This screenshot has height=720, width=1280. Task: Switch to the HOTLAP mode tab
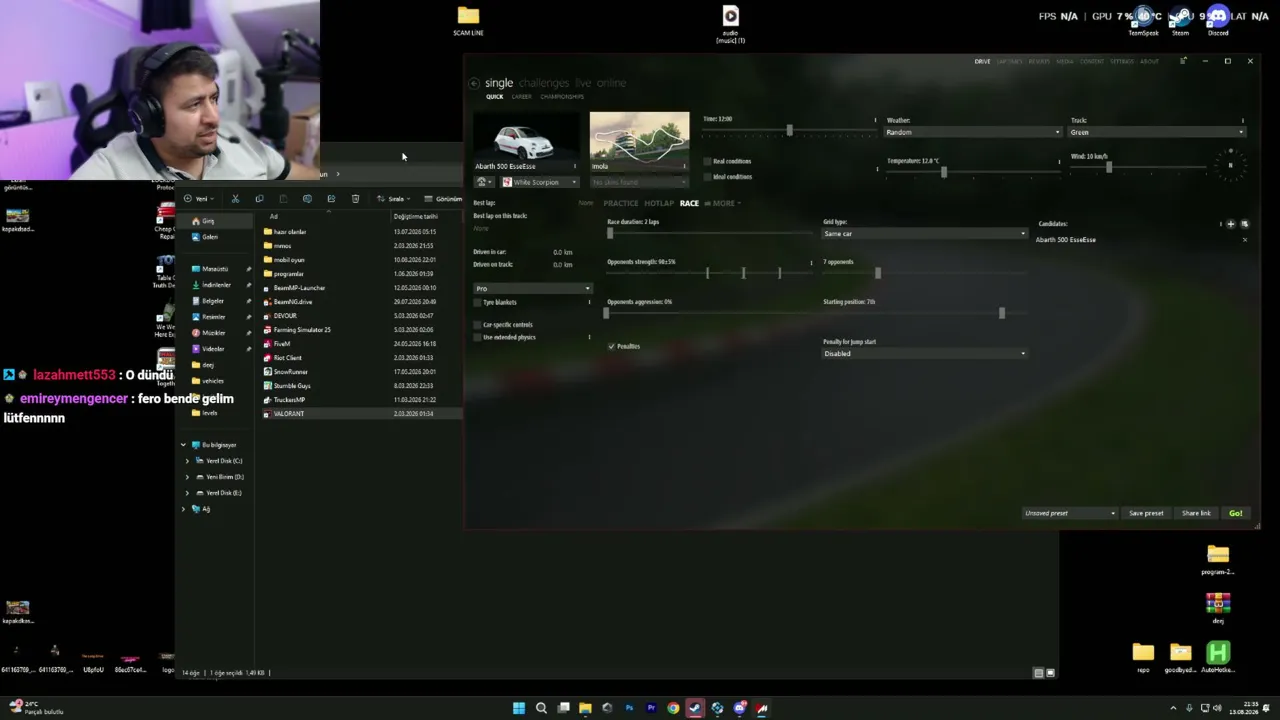[659, 203]
